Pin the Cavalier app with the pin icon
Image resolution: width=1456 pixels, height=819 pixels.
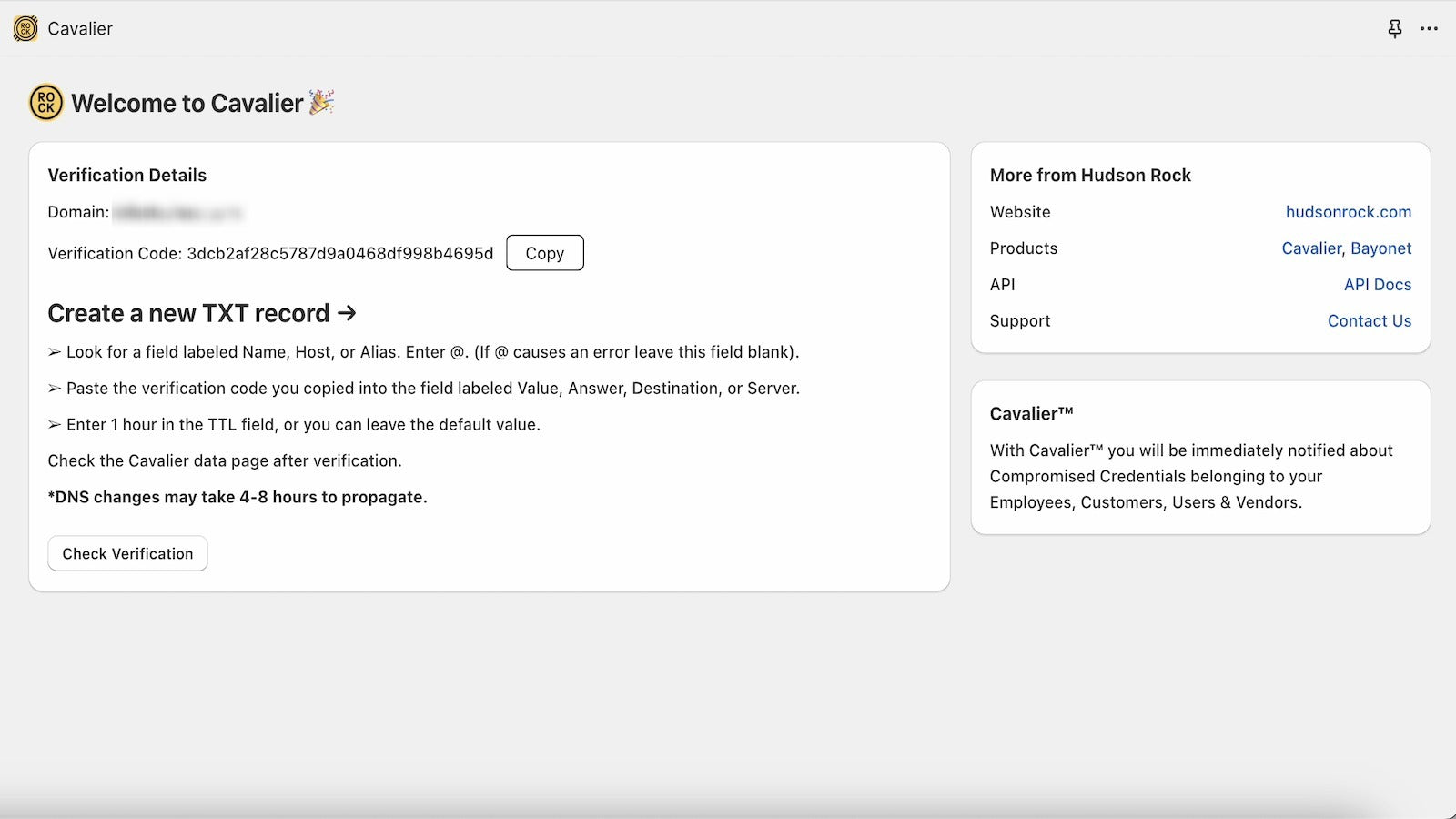(1395, 29)
